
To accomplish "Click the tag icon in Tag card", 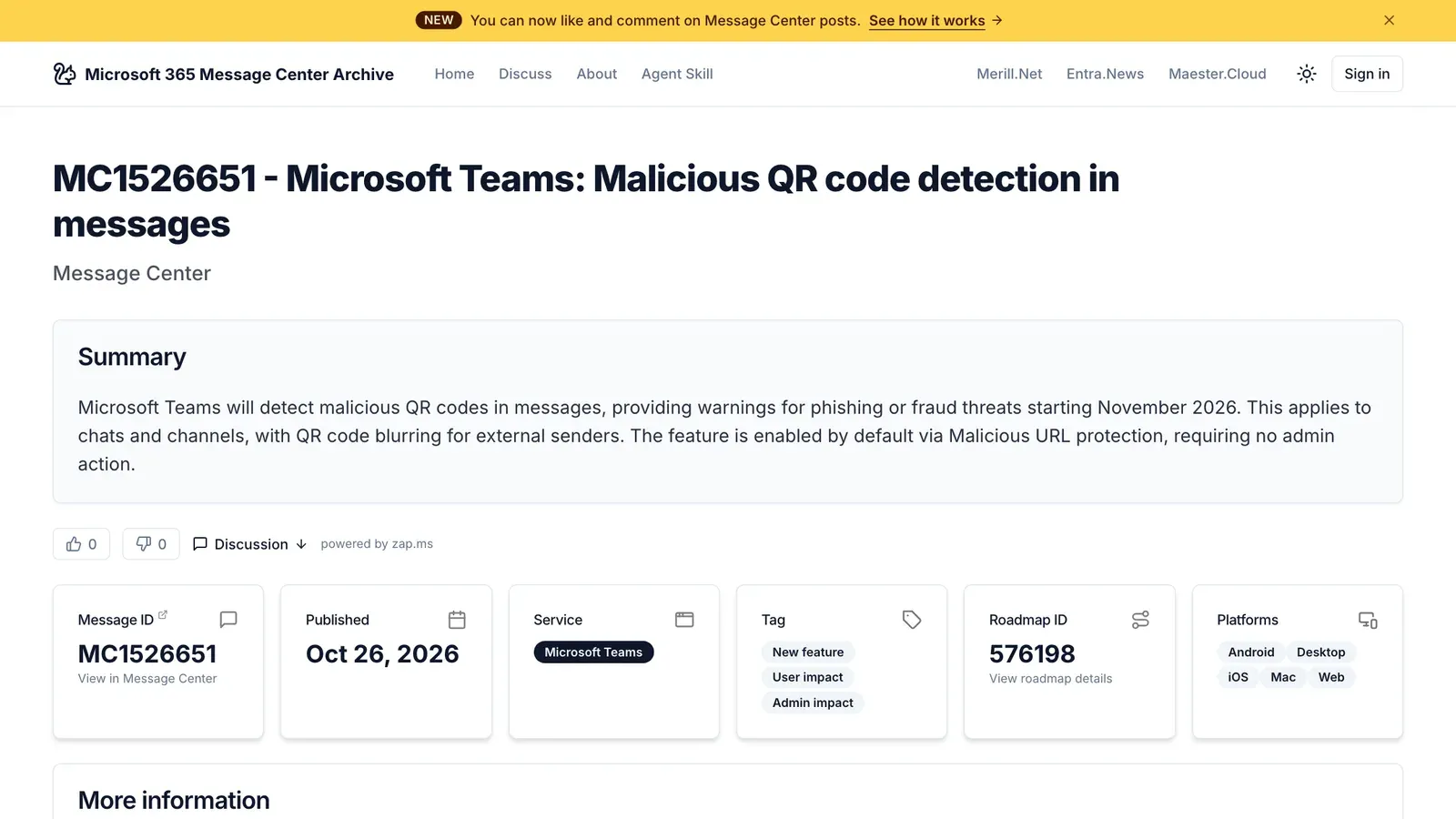I will point(912,620).
